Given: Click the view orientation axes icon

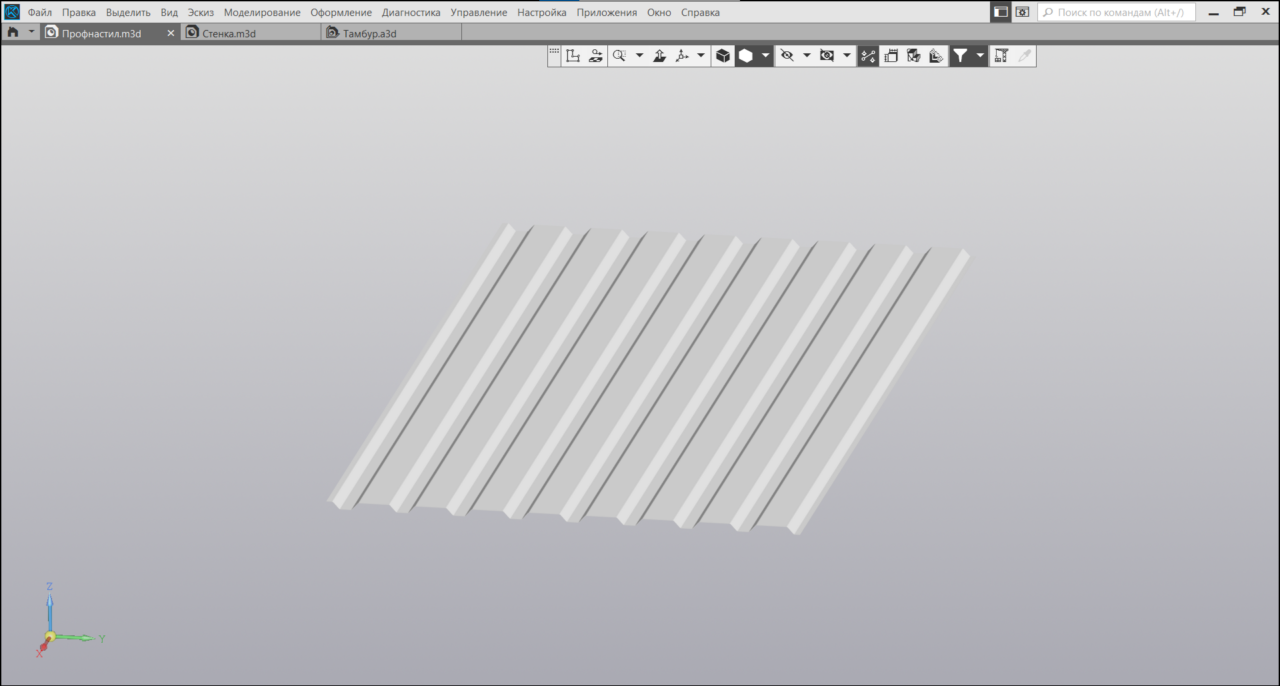Looking at the screenshot, I should (x=682, y=56).
